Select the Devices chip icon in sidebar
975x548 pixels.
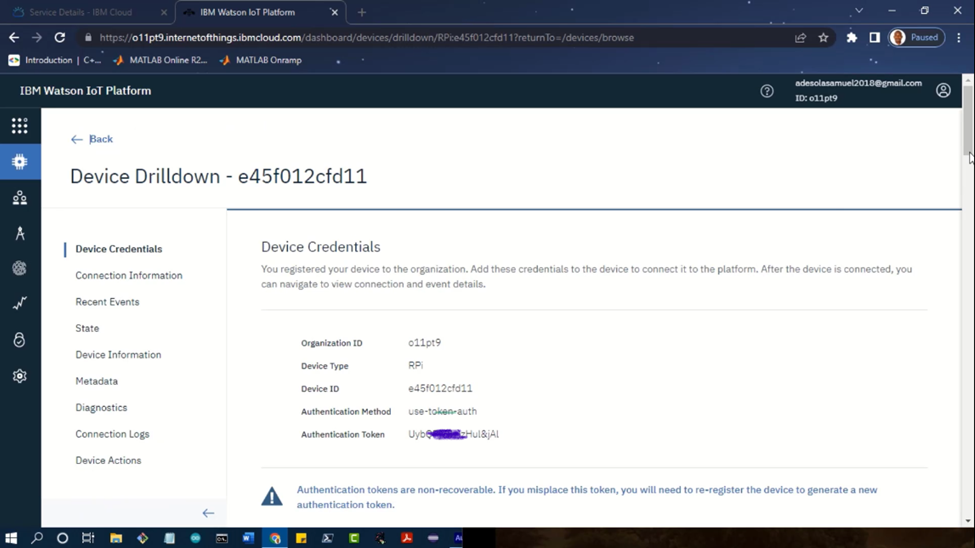click(x=20, y=162)
